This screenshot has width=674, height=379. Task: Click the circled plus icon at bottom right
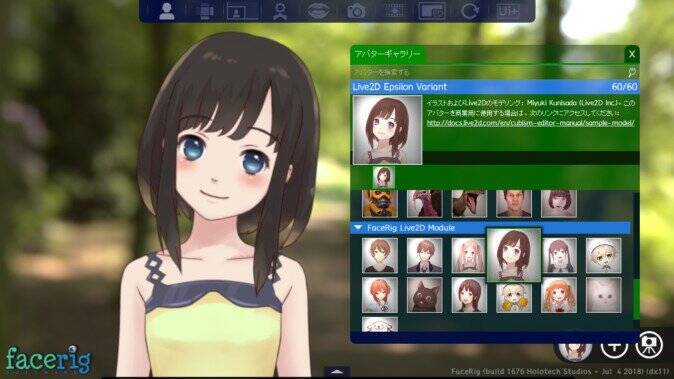point(614,346)
